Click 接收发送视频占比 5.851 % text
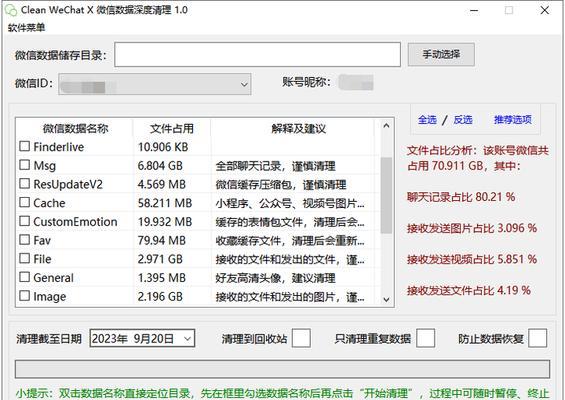 [472, 259]
